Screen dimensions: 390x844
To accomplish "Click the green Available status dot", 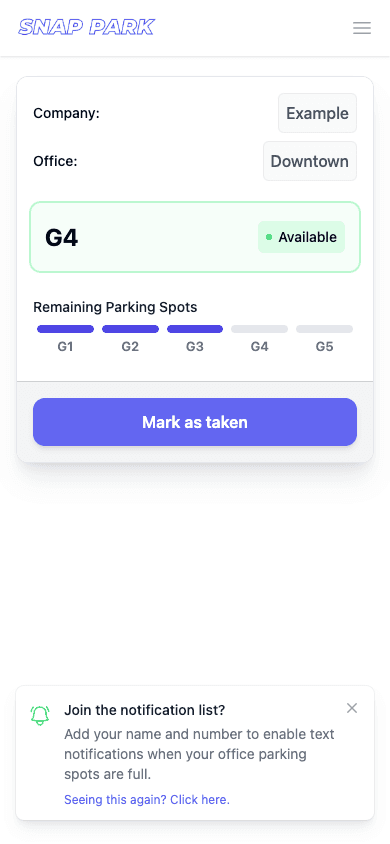I will coord(269,237).
